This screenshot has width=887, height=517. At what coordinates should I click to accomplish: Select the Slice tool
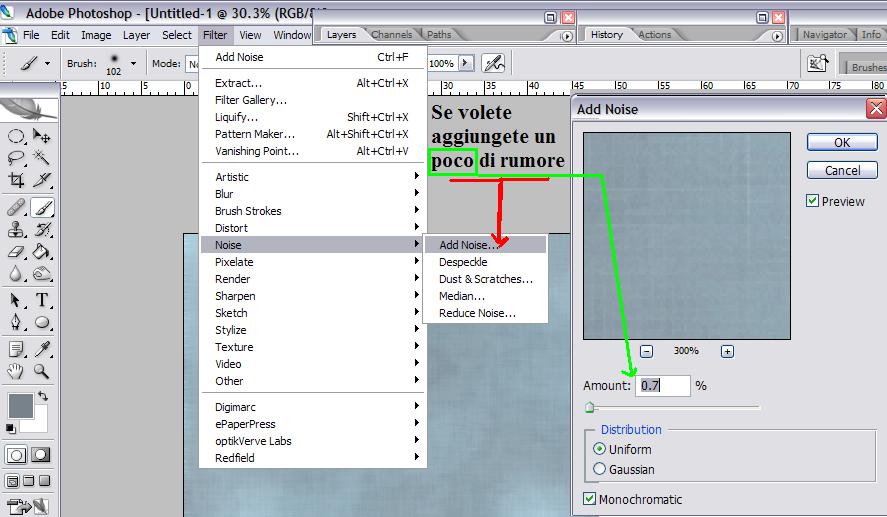coord(41,180)
